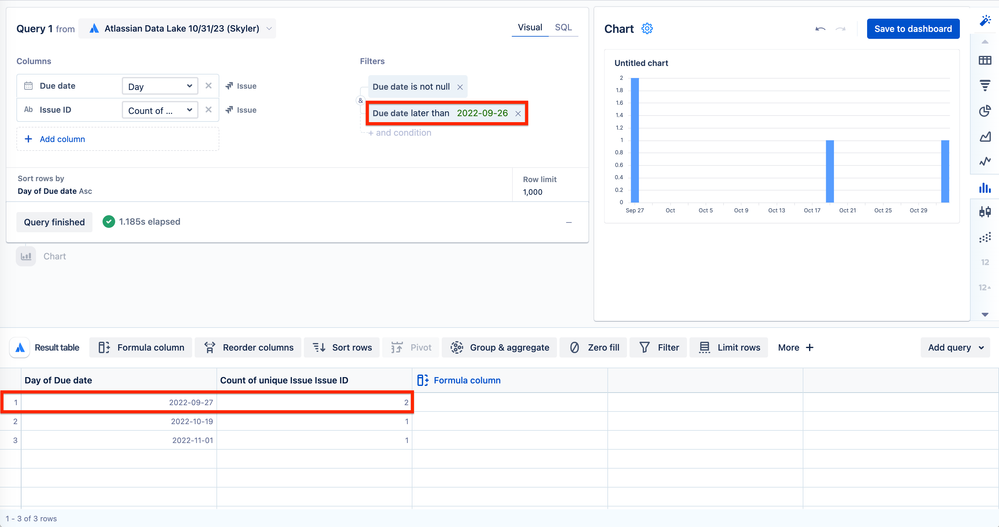The width and height of the screenshot is (999, 527).
Task: Switch to Visual mode tab
Action: coord(530,27)
